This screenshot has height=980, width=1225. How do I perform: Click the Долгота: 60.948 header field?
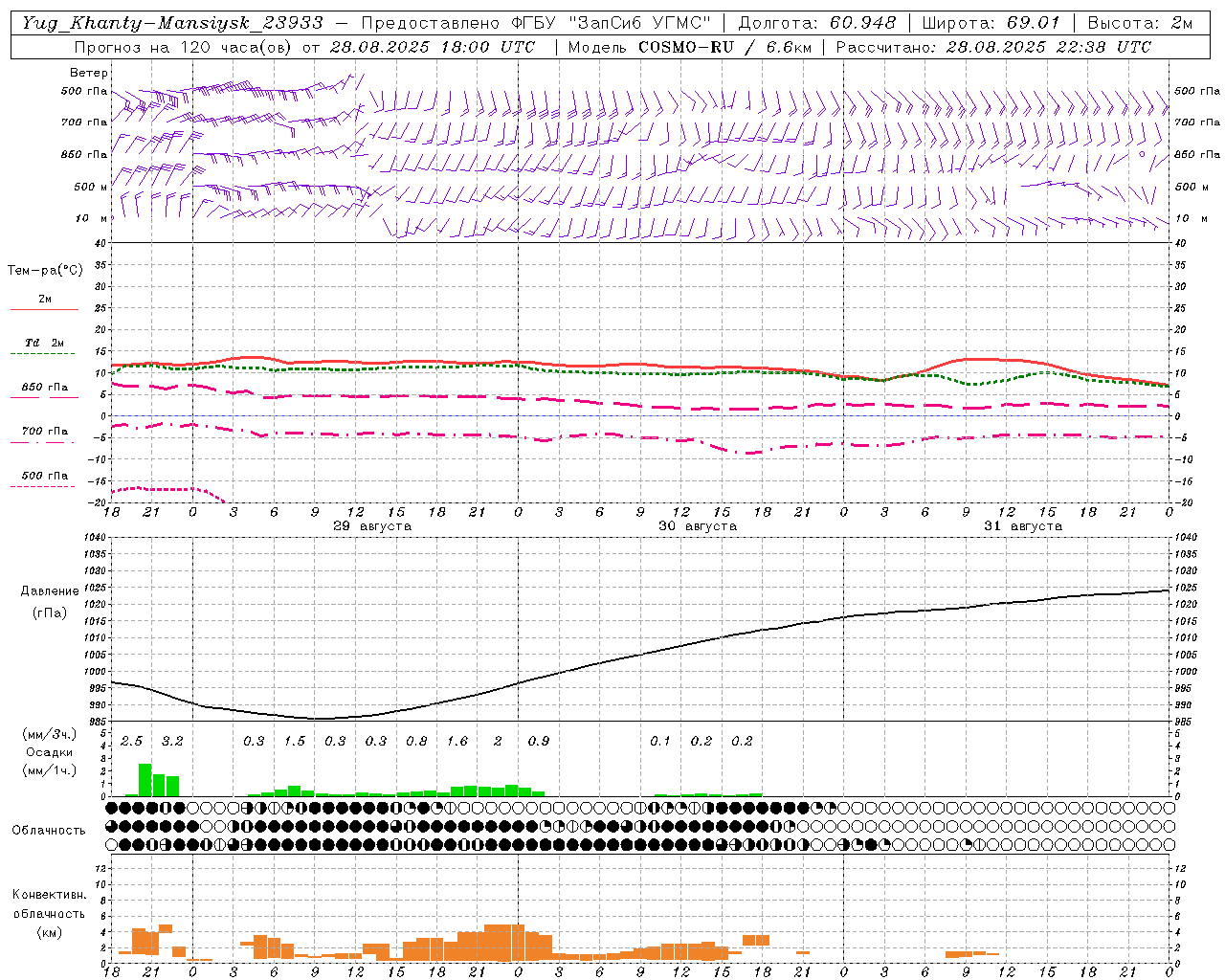[x=817, y=23]
